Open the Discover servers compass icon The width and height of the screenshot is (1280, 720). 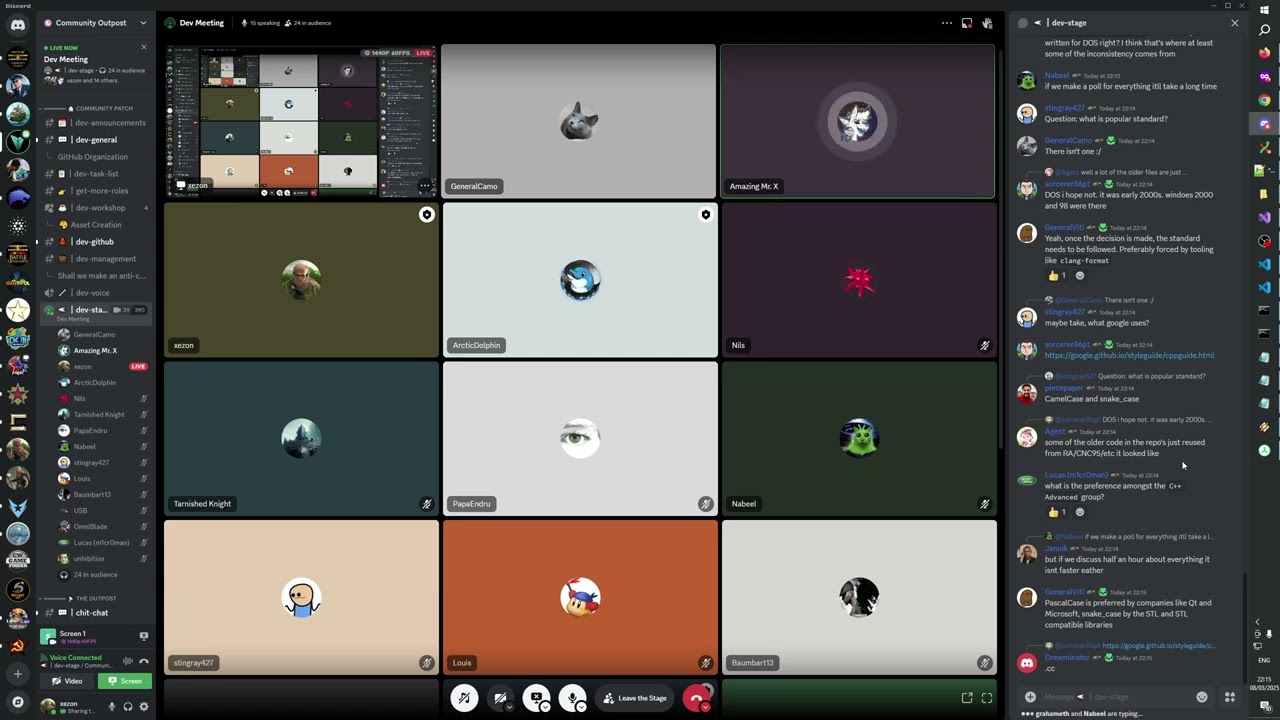18,702
